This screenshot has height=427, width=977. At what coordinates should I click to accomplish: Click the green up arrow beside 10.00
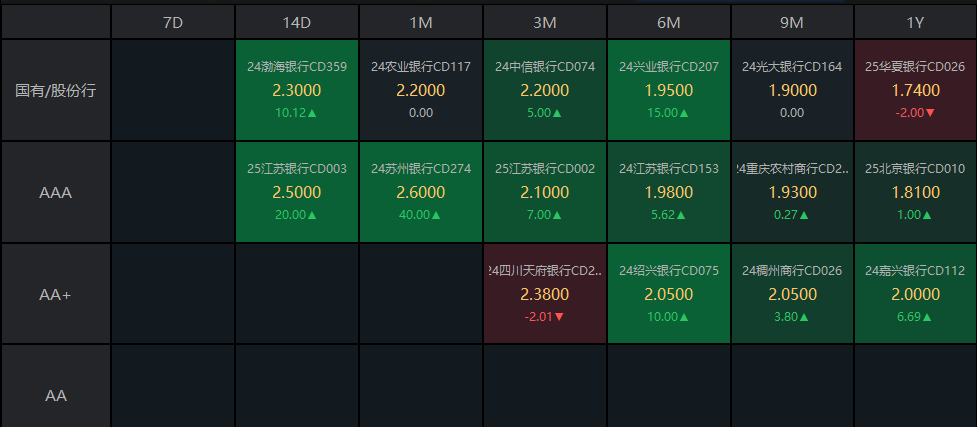[681, 317]
